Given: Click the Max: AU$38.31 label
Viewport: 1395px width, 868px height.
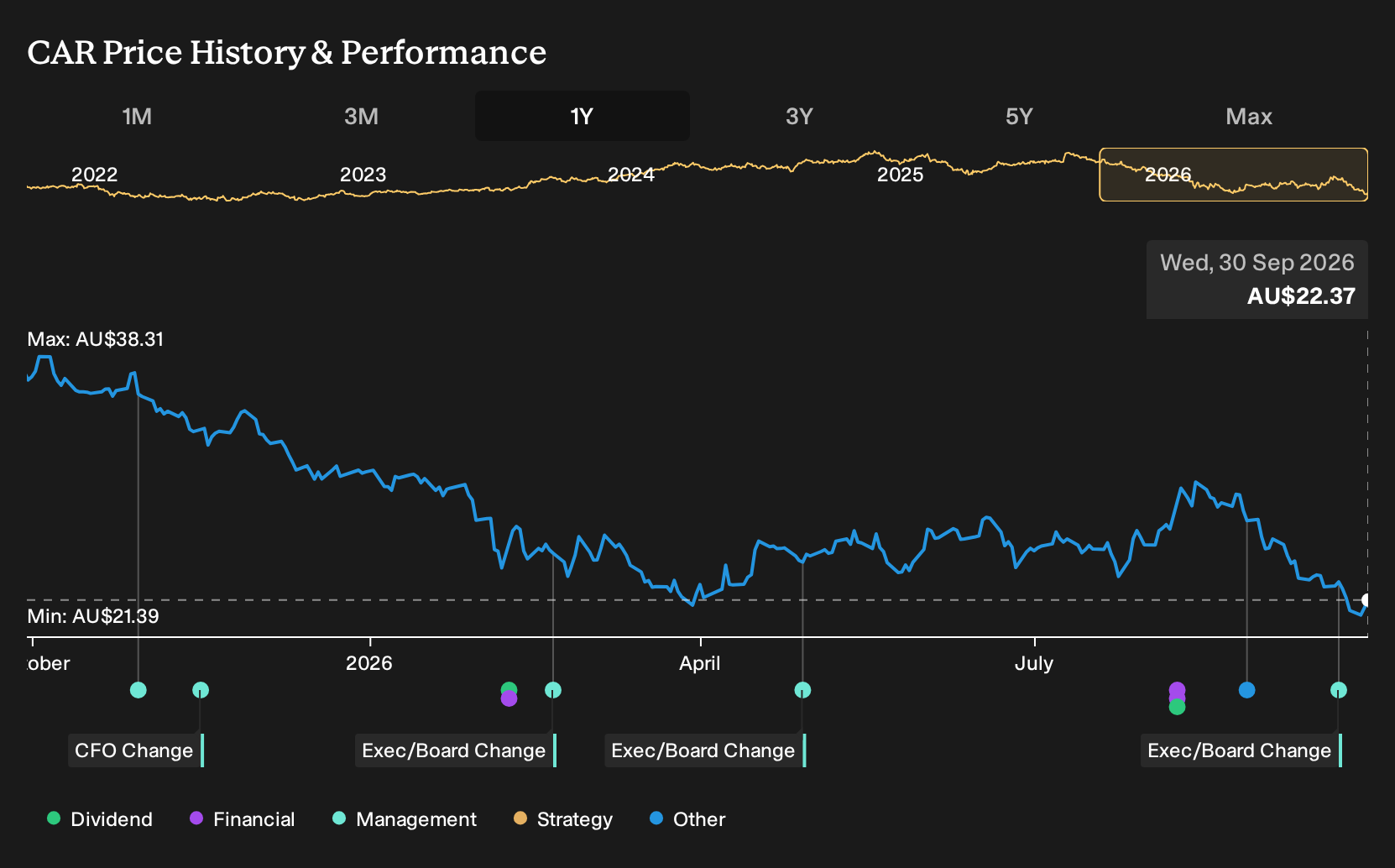Looking at the screenshot, I should click(96, 339).
